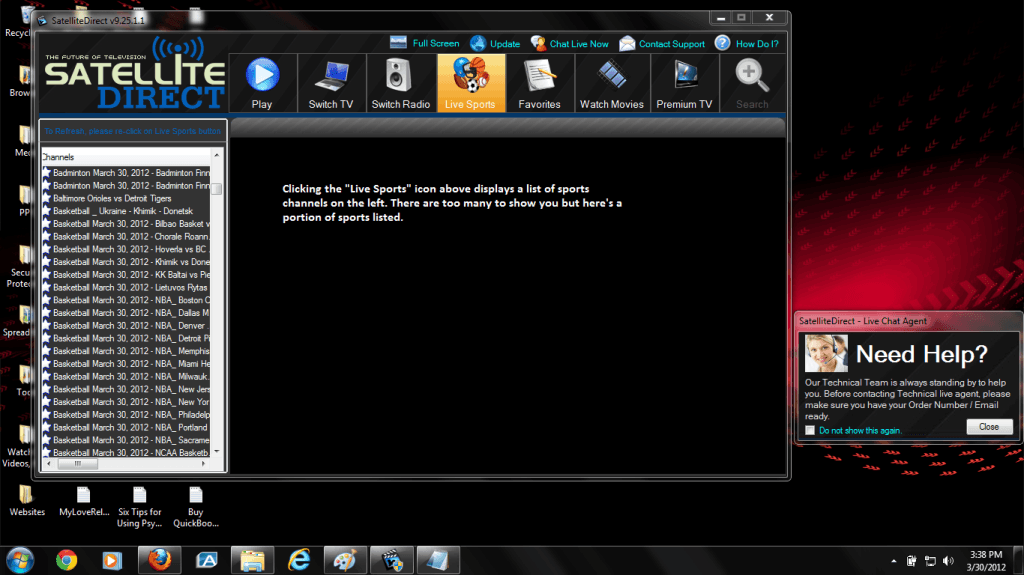Select the NBA New Jers channel
This screenshot has height=575, width=1024.
126,389
